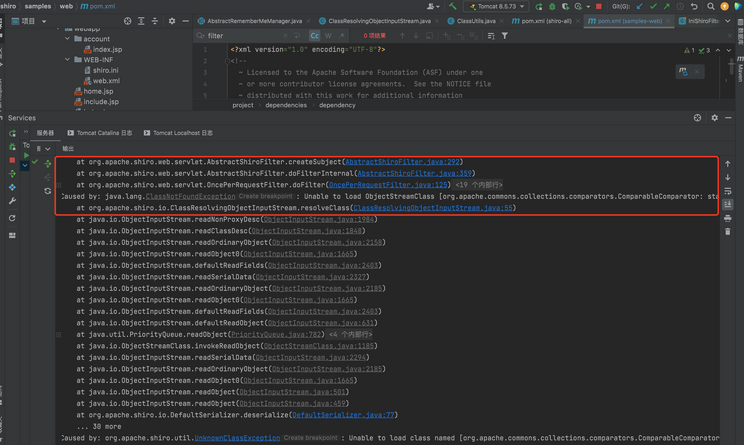Rerun Tomcat from the top toolbar
744x445 pixels.
click(539, 6)
